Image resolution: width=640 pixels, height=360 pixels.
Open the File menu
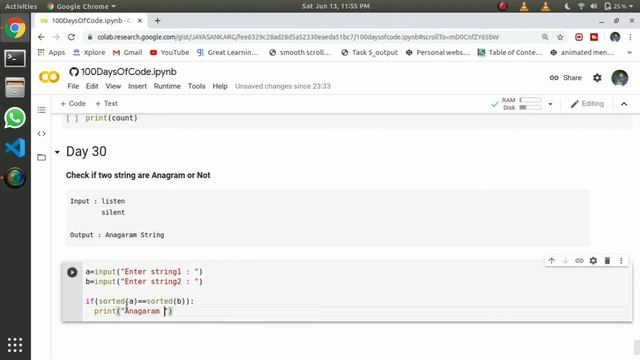pos(73,86)
